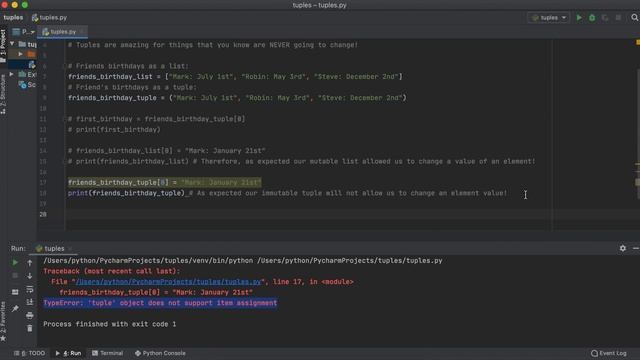Click the yellow warning marker atop editor scrollbar

click(638, 42)
